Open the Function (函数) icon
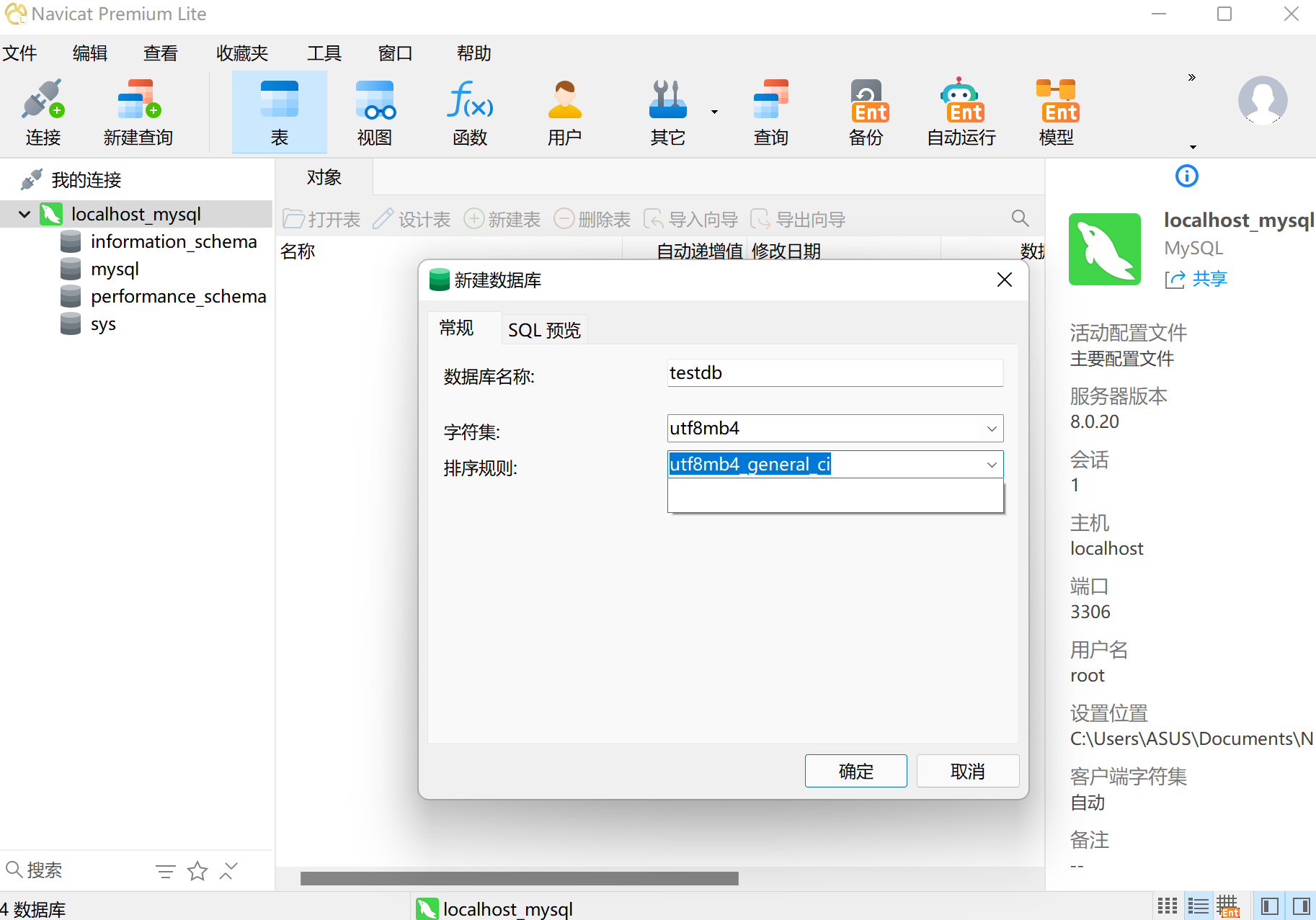Screen dimensions: 1316x920 (x=470, y=112)
